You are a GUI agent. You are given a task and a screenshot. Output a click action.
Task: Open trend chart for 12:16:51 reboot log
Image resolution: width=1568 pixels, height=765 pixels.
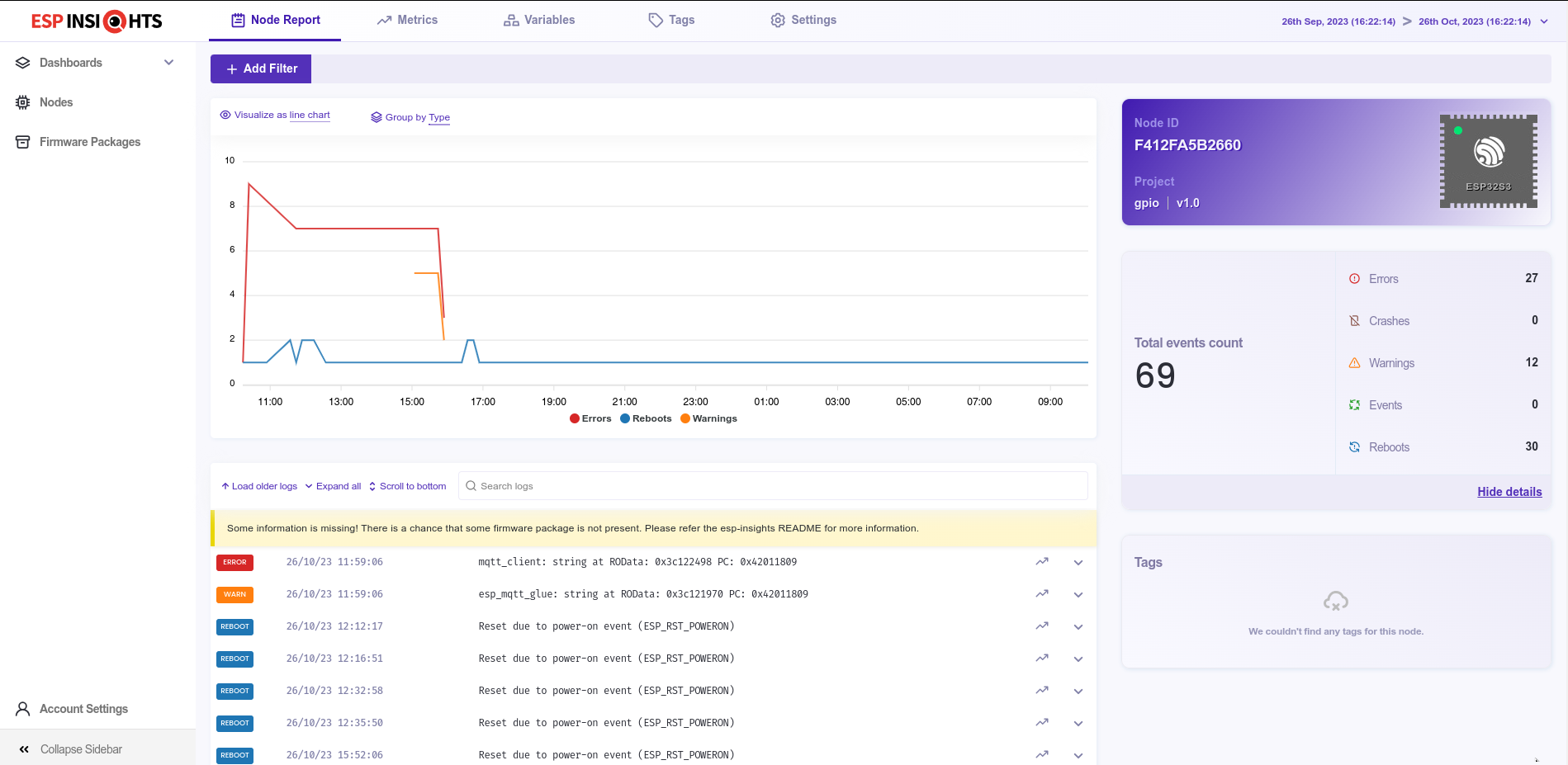pos(1042,659)
